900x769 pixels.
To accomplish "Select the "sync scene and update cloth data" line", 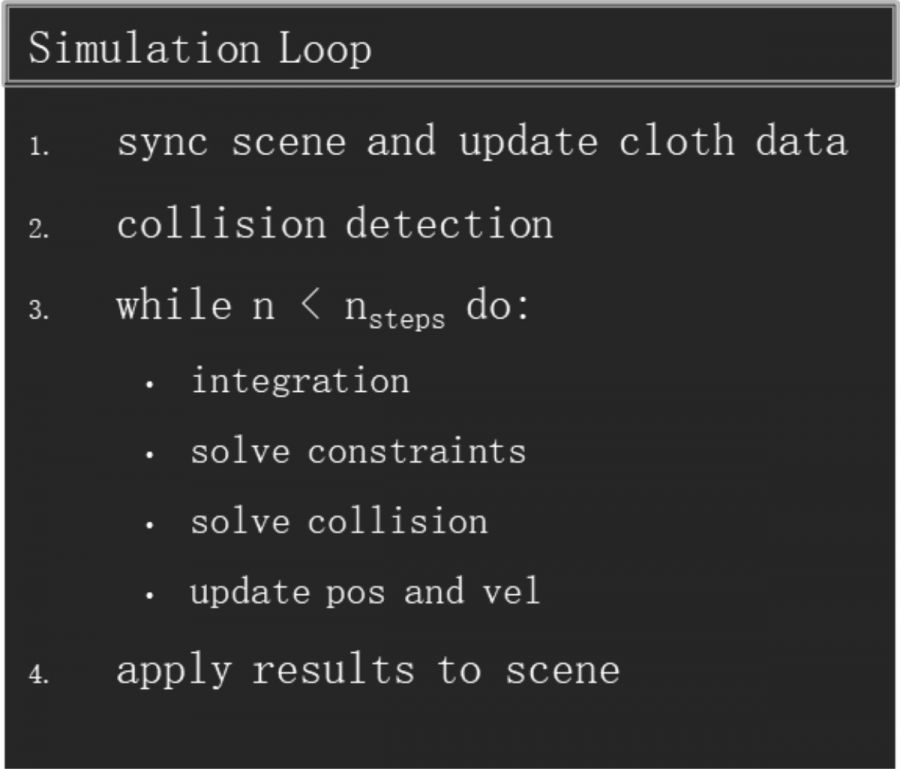I will pyautogui.click(x=481, y=142).
